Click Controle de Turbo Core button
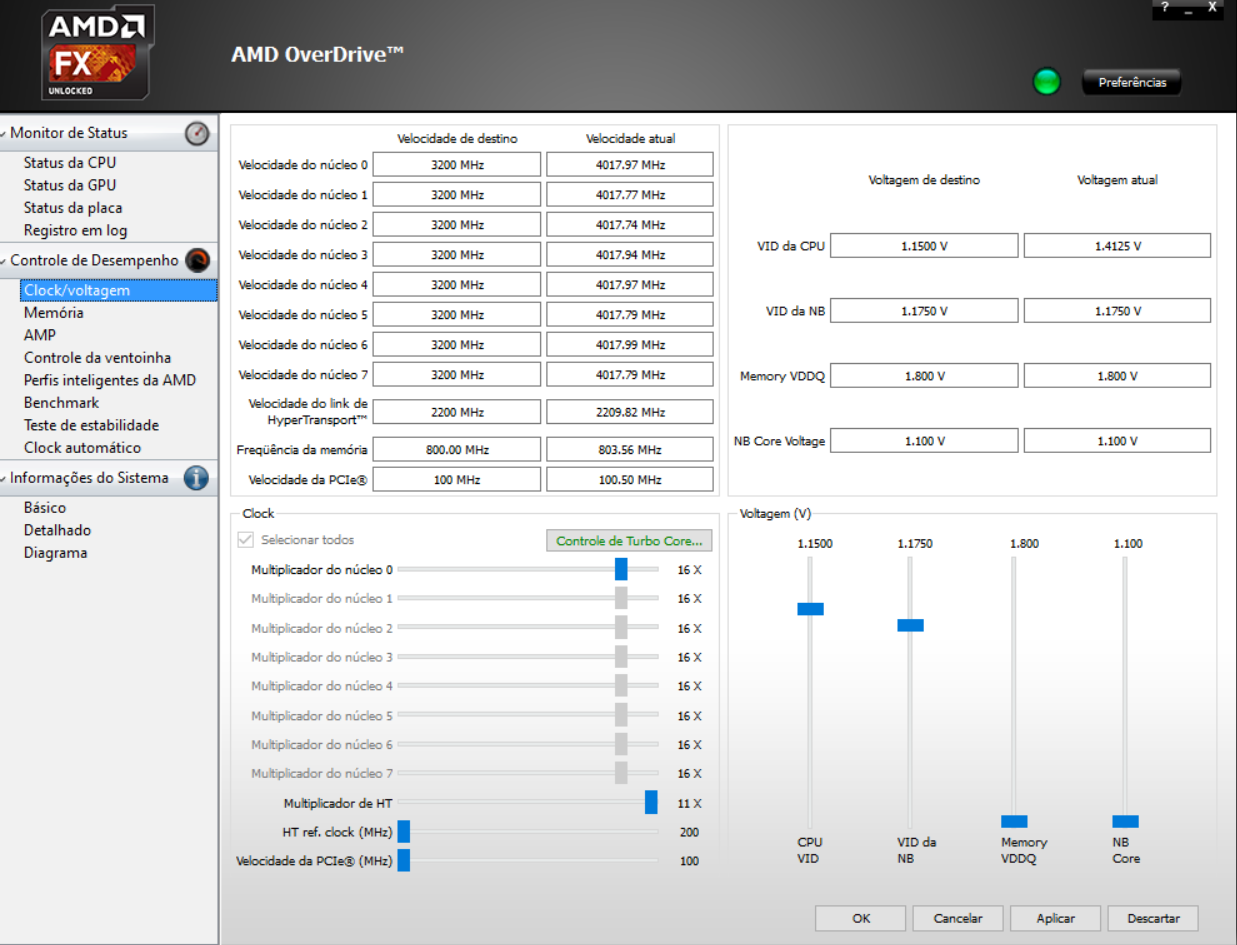 click(x=629, y=541)
